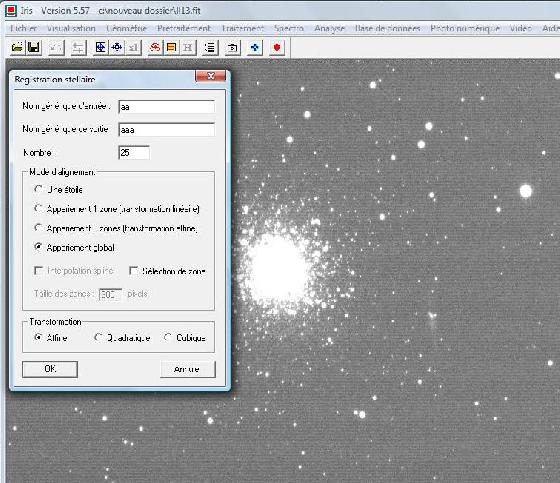560x483 pixels.
Task: Open the Traitement menu
Action: (x=242, y=29)
